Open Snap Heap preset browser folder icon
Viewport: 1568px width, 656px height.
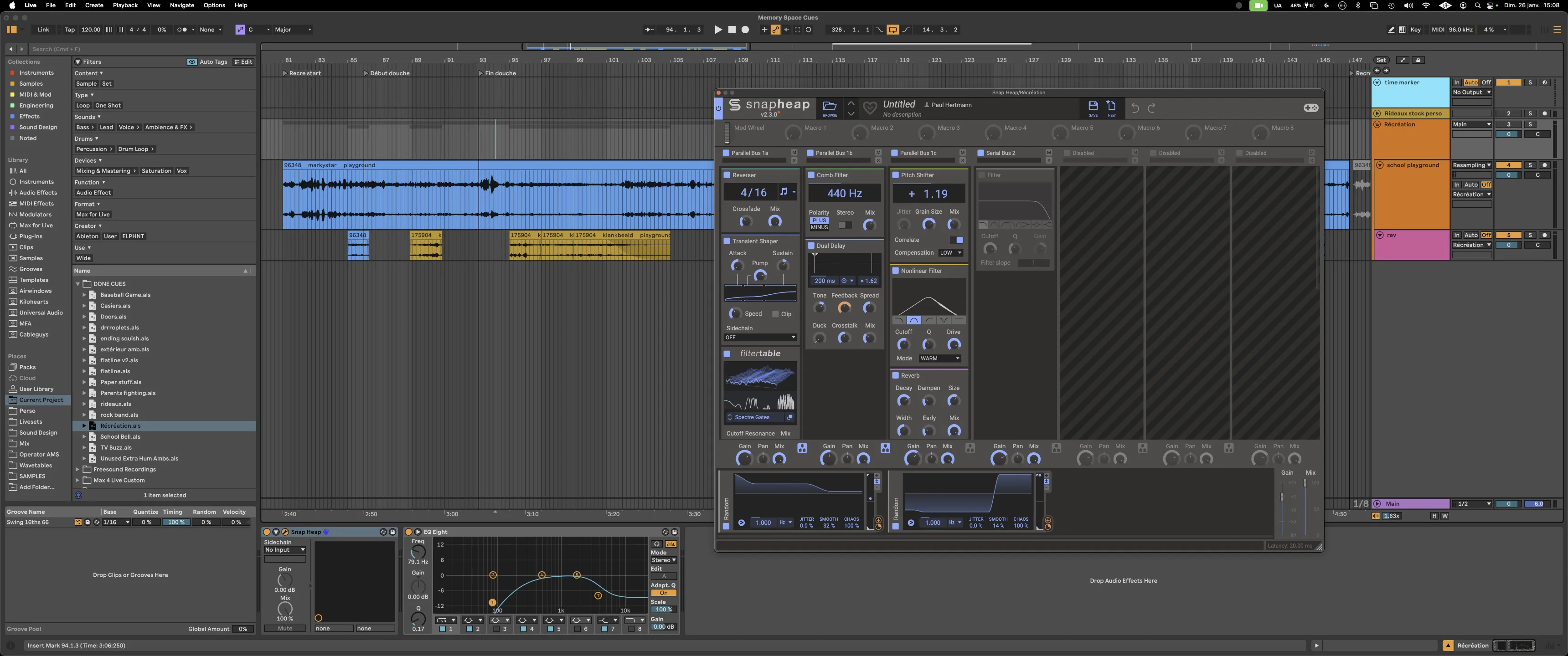pyautogui.click(x=829, y=106)
